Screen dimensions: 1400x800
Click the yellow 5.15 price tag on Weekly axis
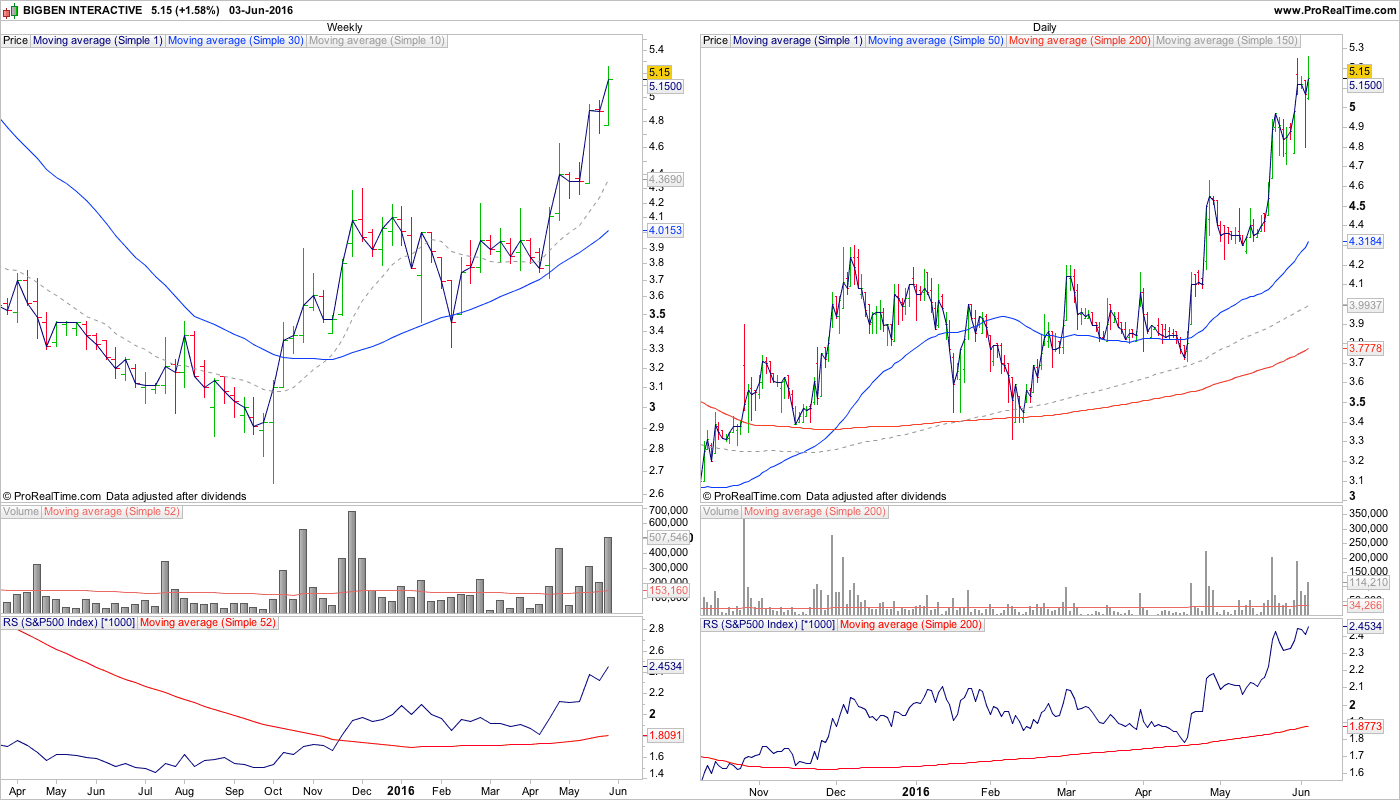tap(659, 72)
